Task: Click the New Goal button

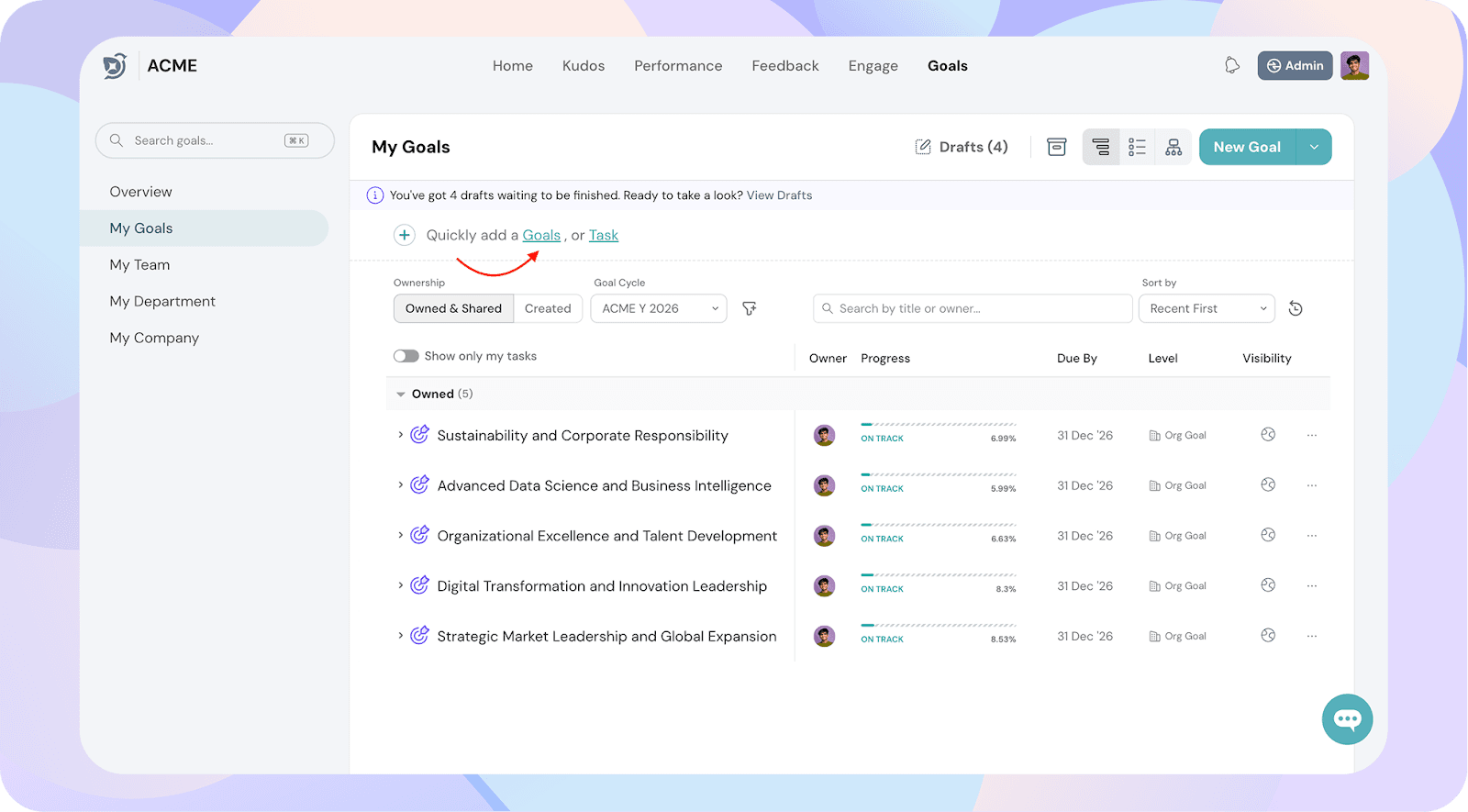Action: [1247, 147]
